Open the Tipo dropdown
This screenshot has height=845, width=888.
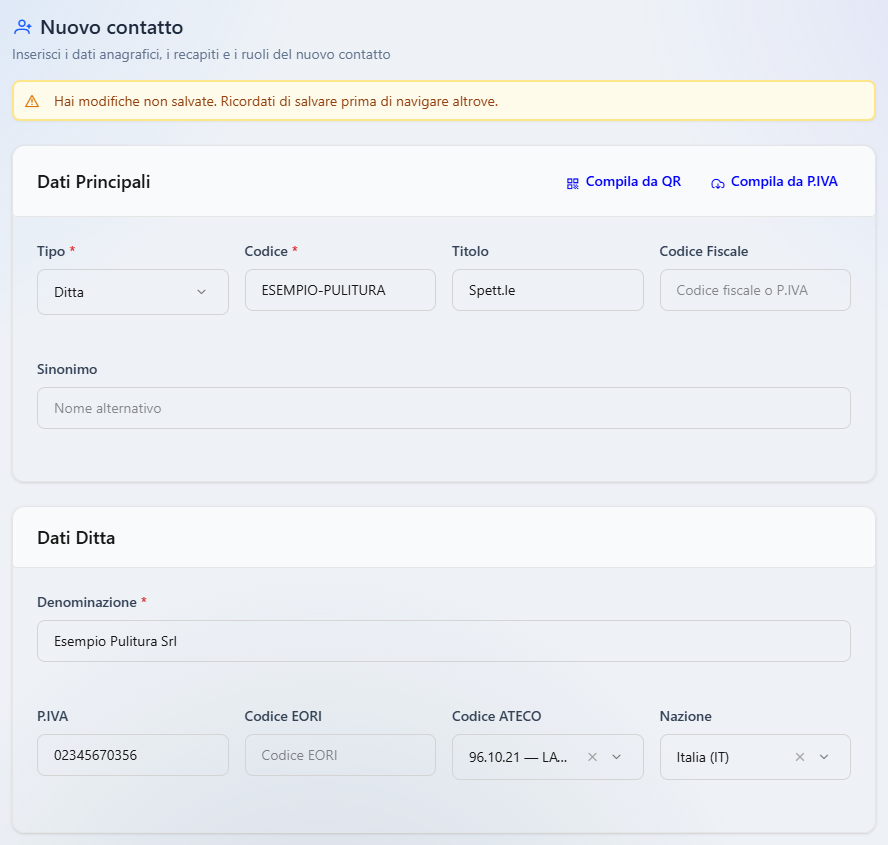pos(133,292)
